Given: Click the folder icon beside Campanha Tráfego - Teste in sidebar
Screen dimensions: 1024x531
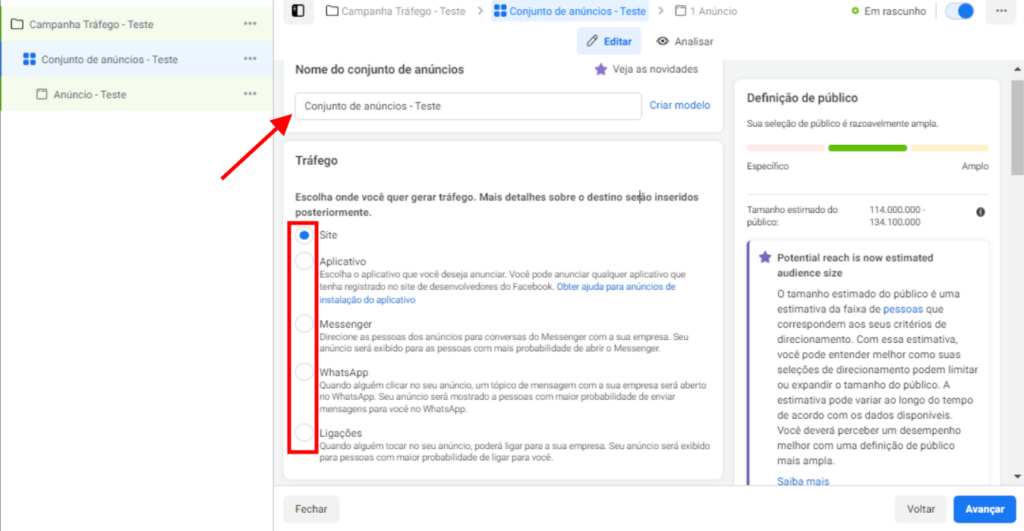Looking at the screenshot, I should pos(17,24).
